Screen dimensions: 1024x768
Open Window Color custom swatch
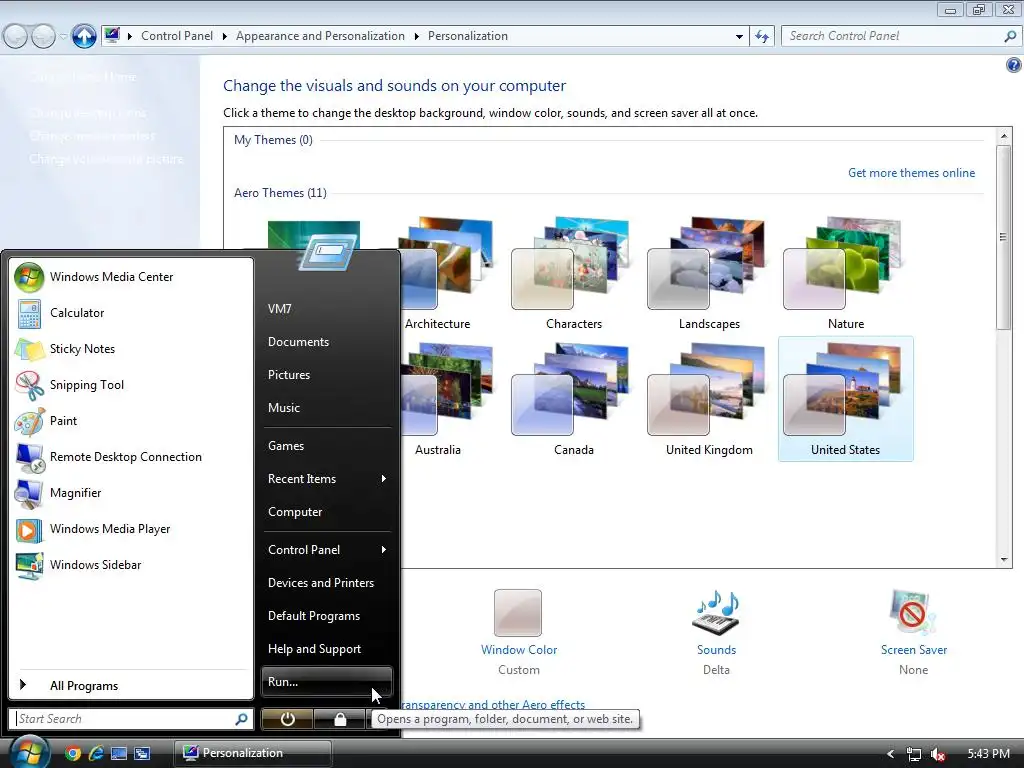(x=518, y=613)
